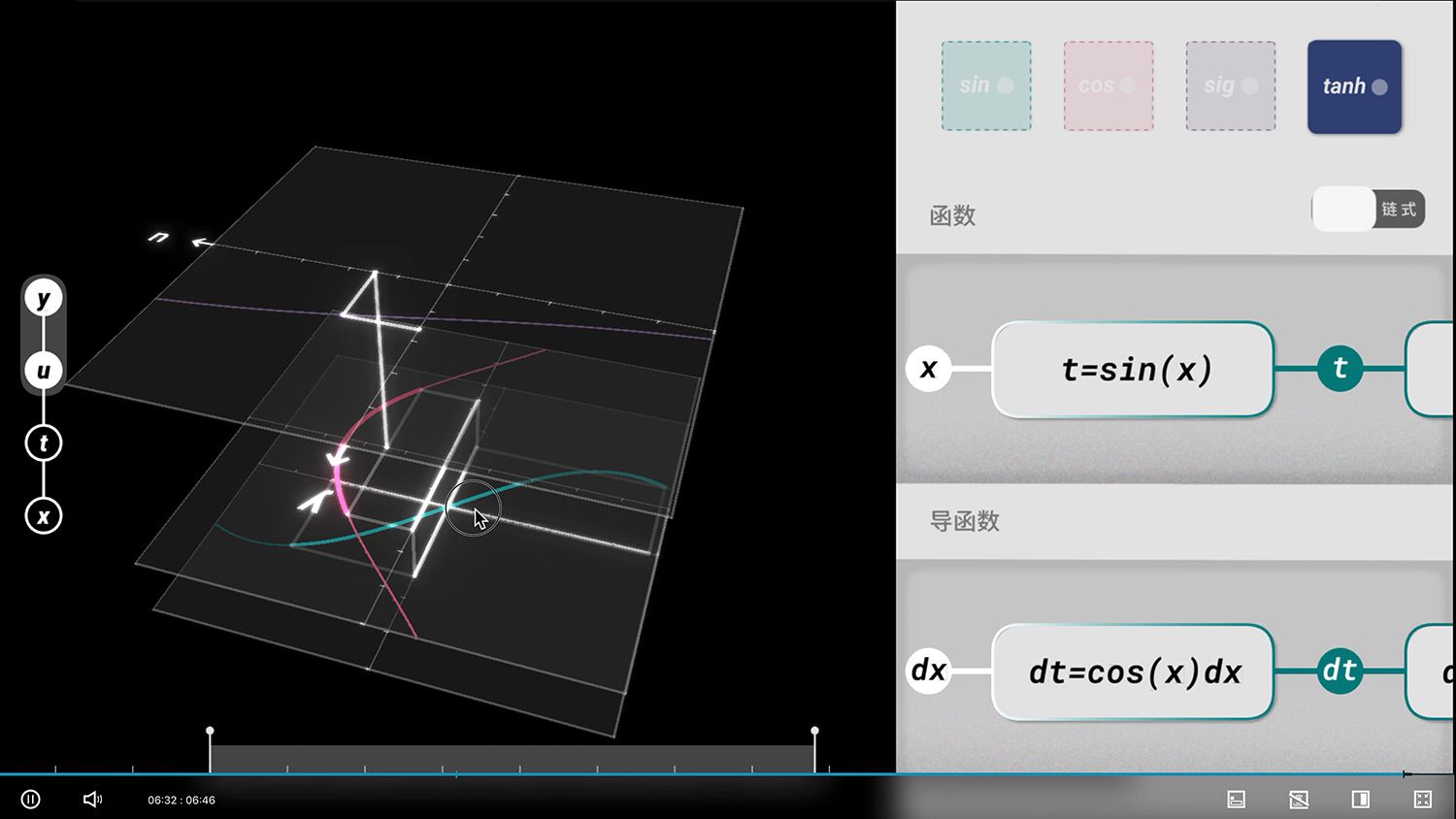
Task: Mute the audio with the speaker icon
Action: point(92,800)
